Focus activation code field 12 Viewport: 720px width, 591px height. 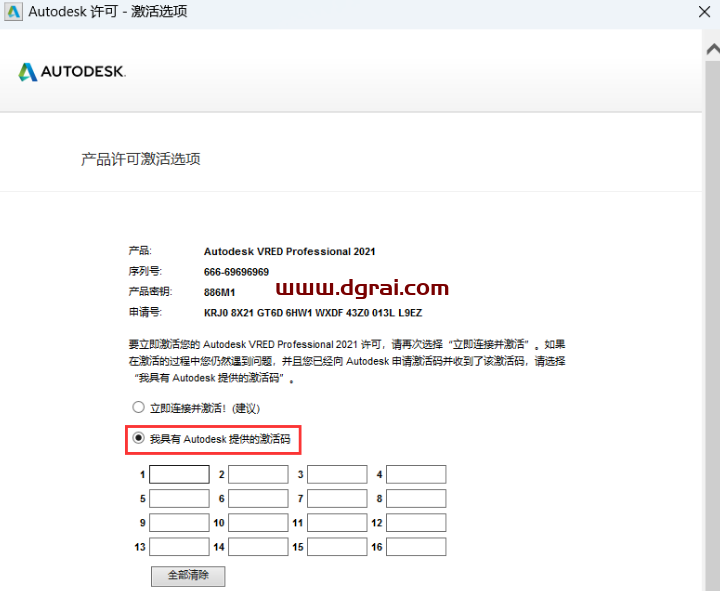point(416,523)
